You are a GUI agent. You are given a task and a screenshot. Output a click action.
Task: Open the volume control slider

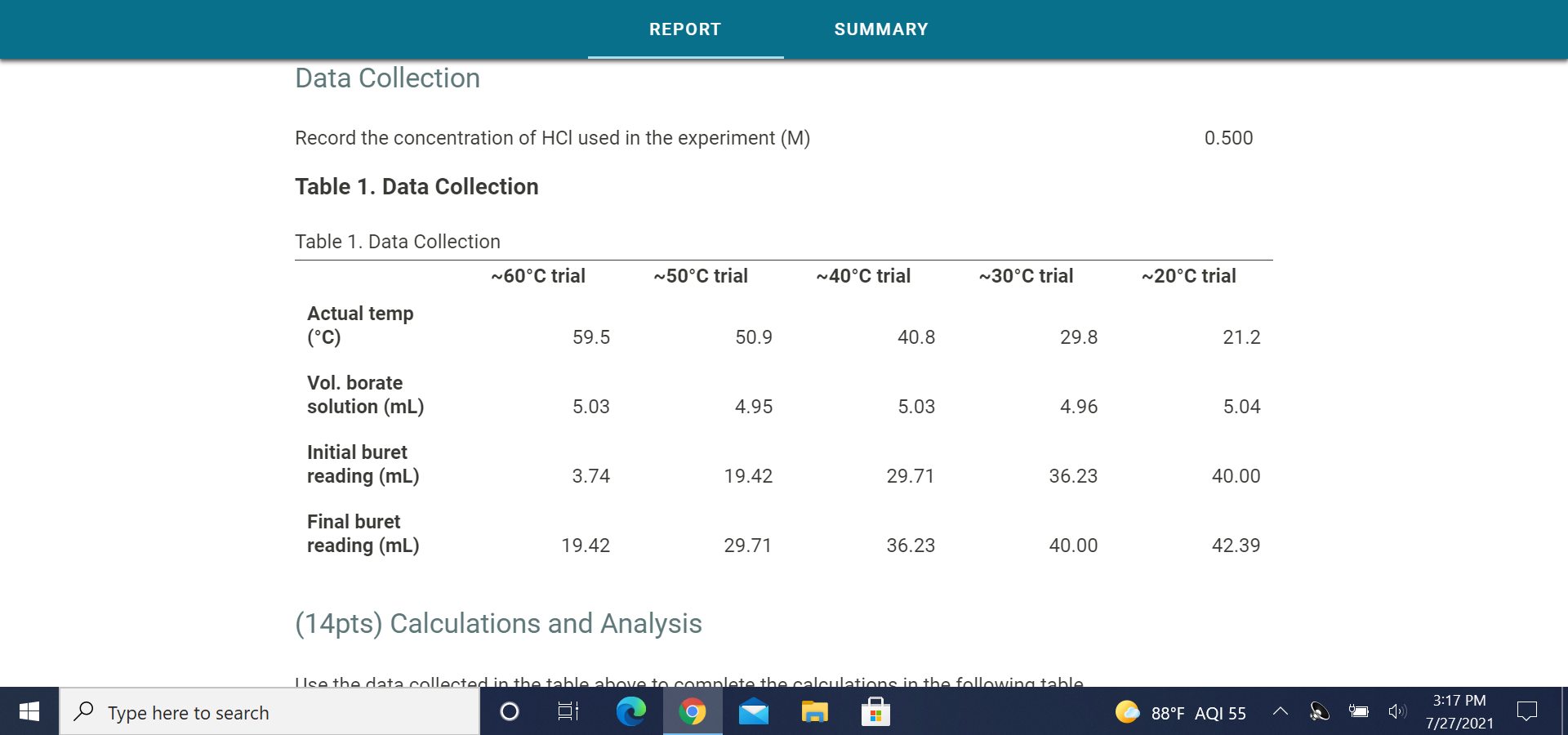tap(1397, 711)
